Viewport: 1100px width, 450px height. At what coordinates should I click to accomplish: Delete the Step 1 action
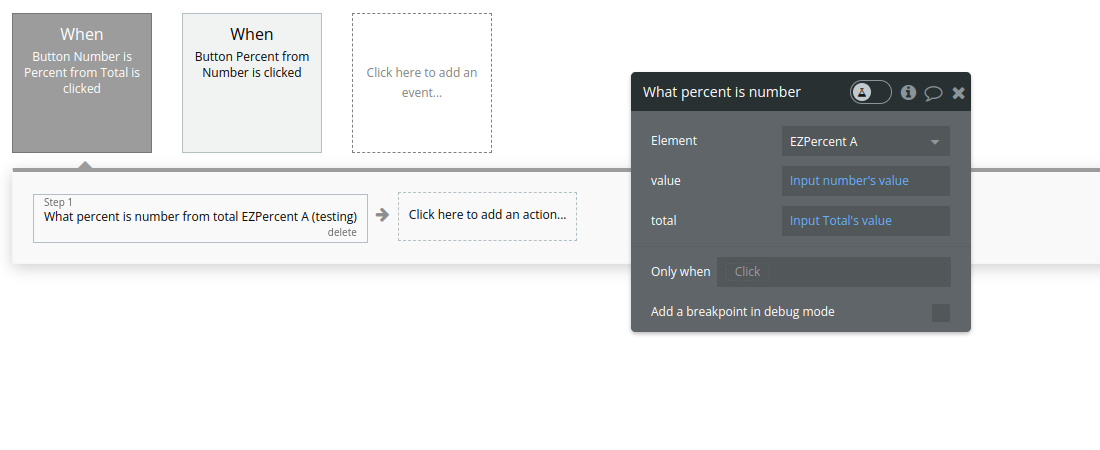point(342,232)
